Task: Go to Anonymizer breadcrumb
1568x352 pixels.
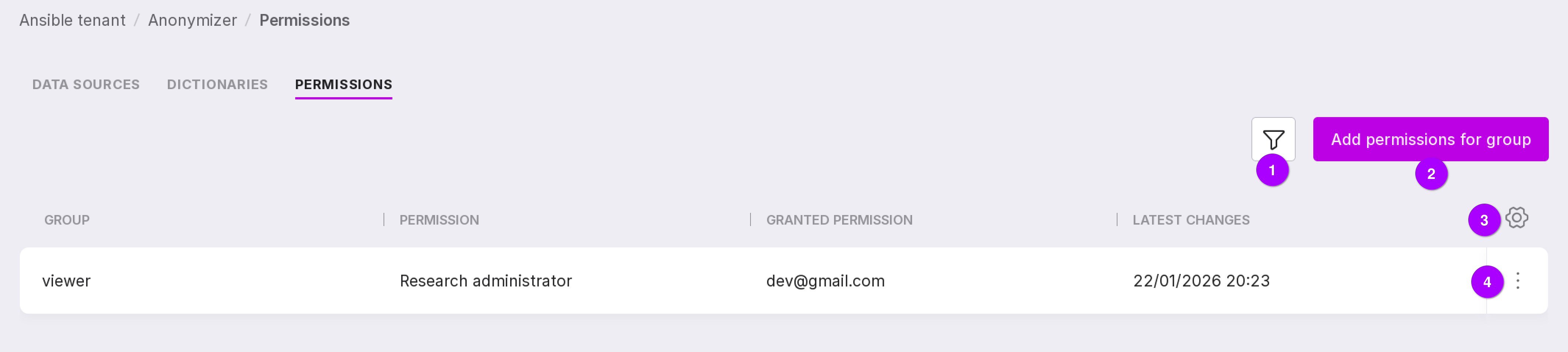Action: (x=193, y=20)
